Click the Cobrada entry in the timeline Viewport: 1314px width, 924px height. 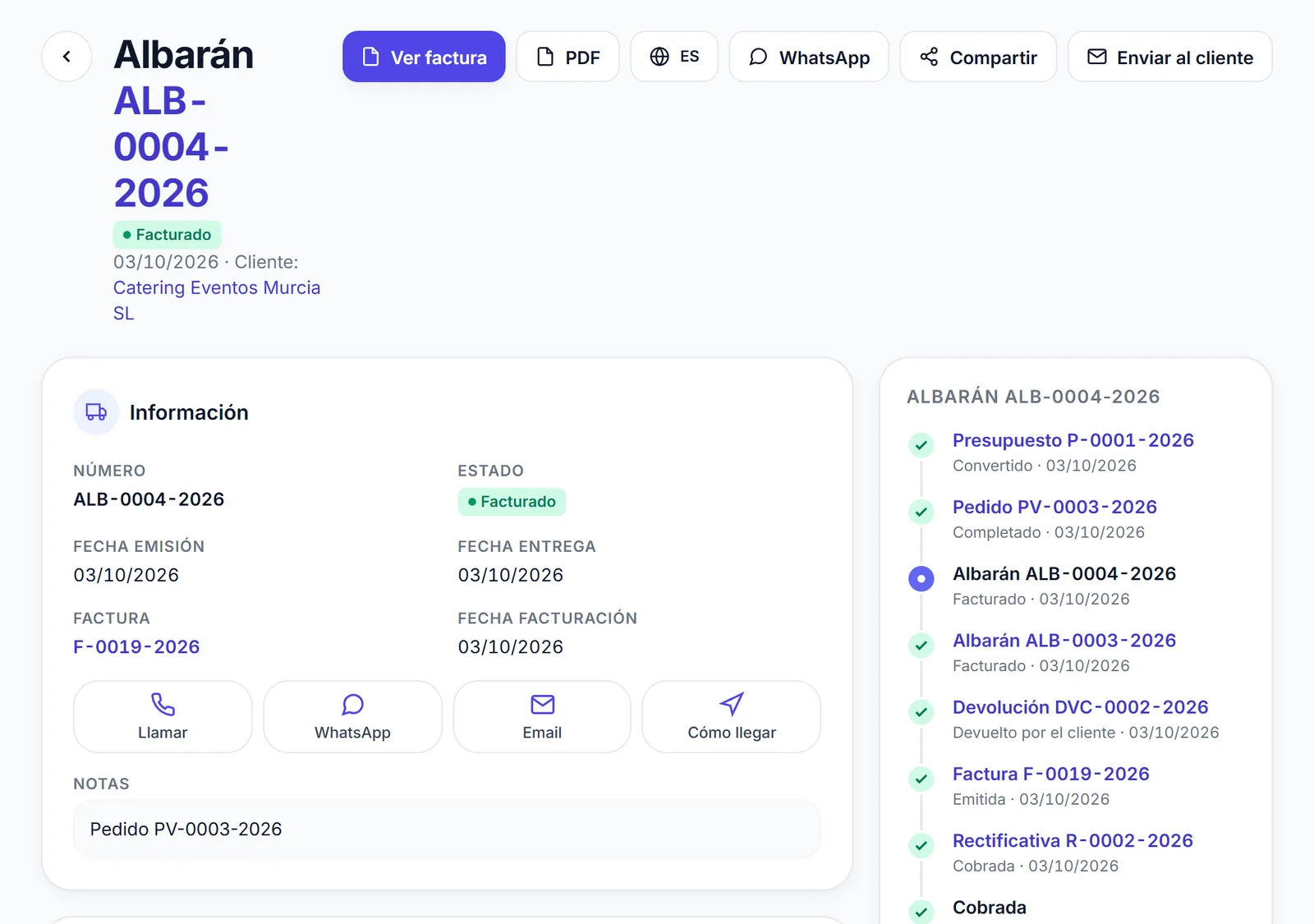(990, 908)
